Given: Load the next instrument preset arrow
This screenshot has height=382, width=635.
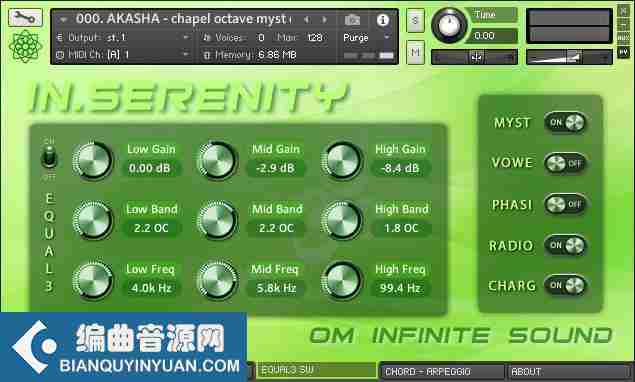Looking at the screenshot, I should [324, 19].
